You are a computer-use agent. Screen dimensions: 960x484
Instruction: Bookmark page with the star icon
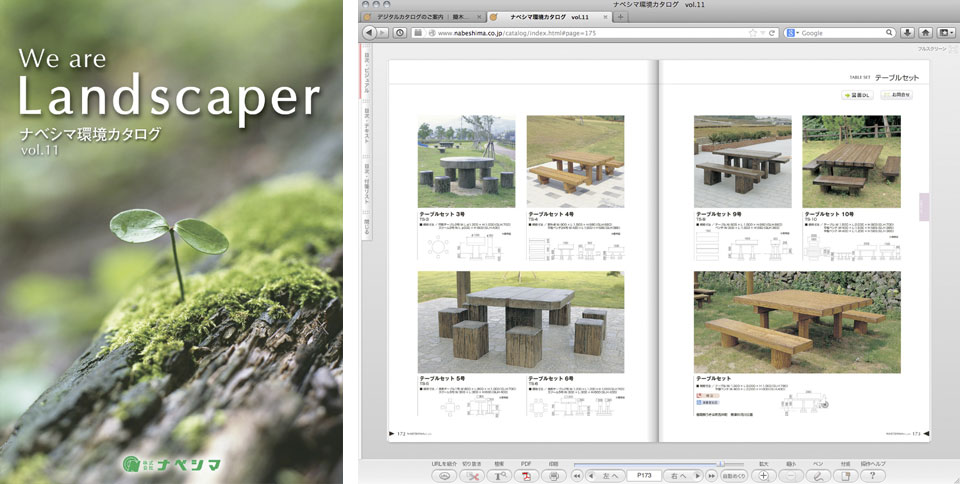pyautogui.click(x=752, y=33)
